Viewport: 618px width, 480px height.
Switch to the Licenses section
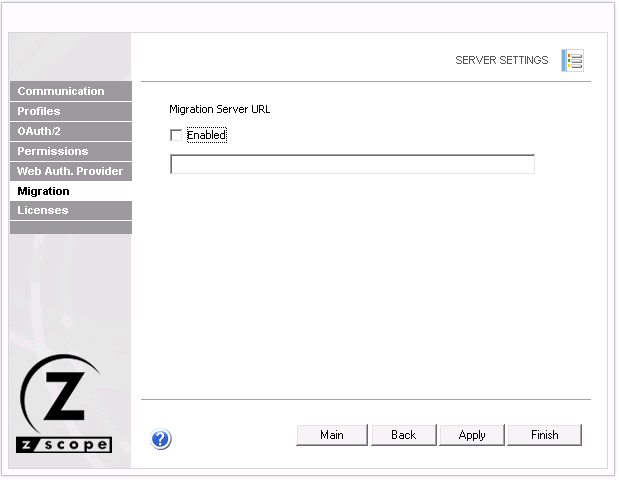pos(70,210)
